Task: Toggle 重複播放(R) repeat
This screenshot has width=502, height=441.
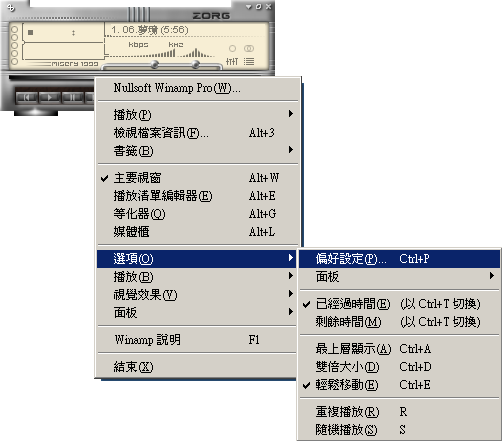Action: click(x=399, y=412)
